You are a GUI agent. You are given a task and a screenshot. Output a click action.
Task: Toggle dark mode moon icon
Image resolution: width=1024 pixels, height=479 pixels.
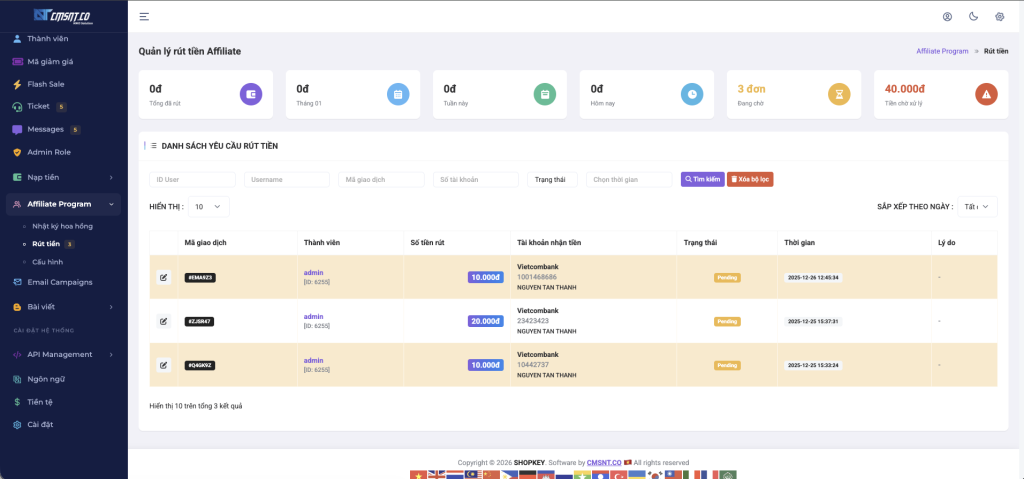tap(973, 17)
